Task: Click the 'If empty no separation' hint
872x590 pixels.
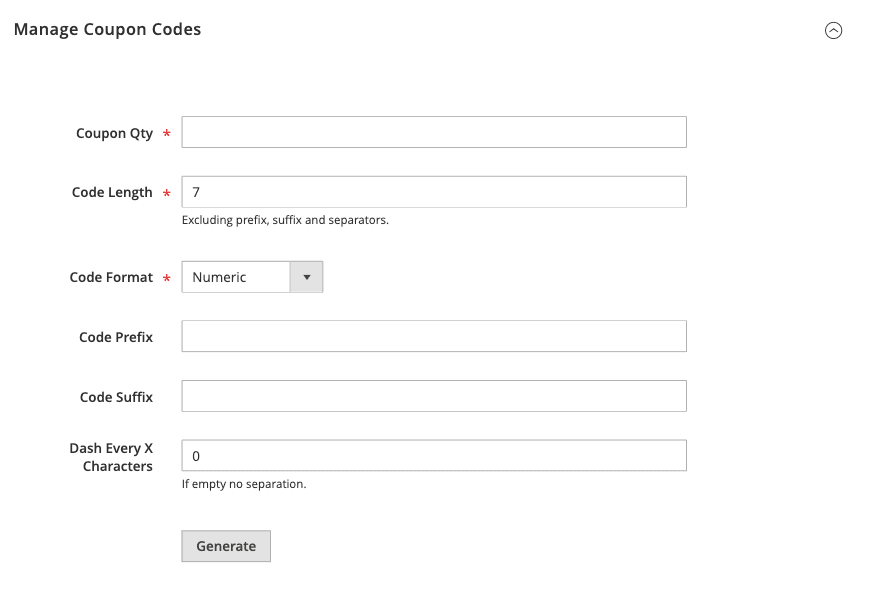Action: click(x=244, y=484)
